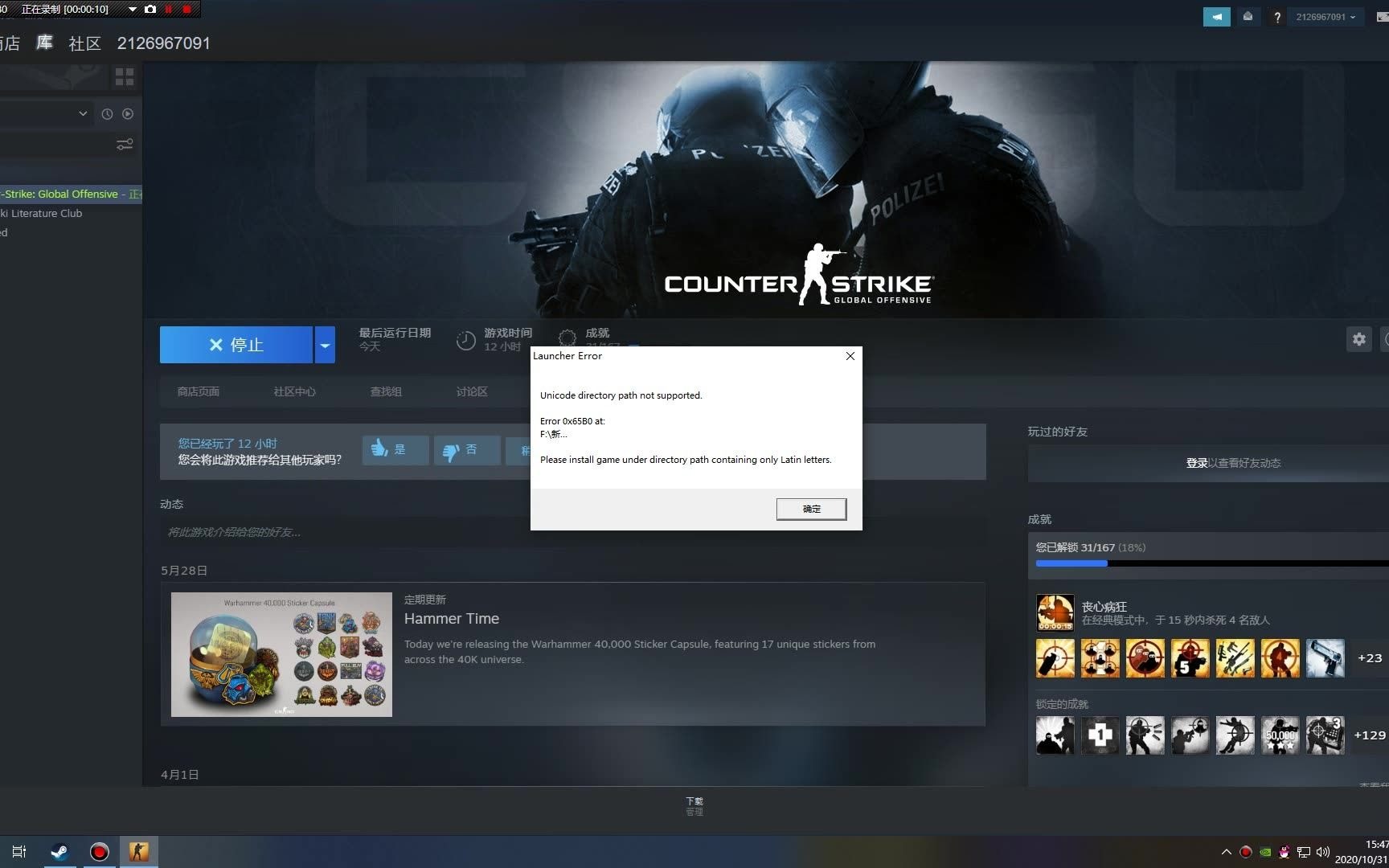Open Steam help question mark icon

pos(1277,17)
